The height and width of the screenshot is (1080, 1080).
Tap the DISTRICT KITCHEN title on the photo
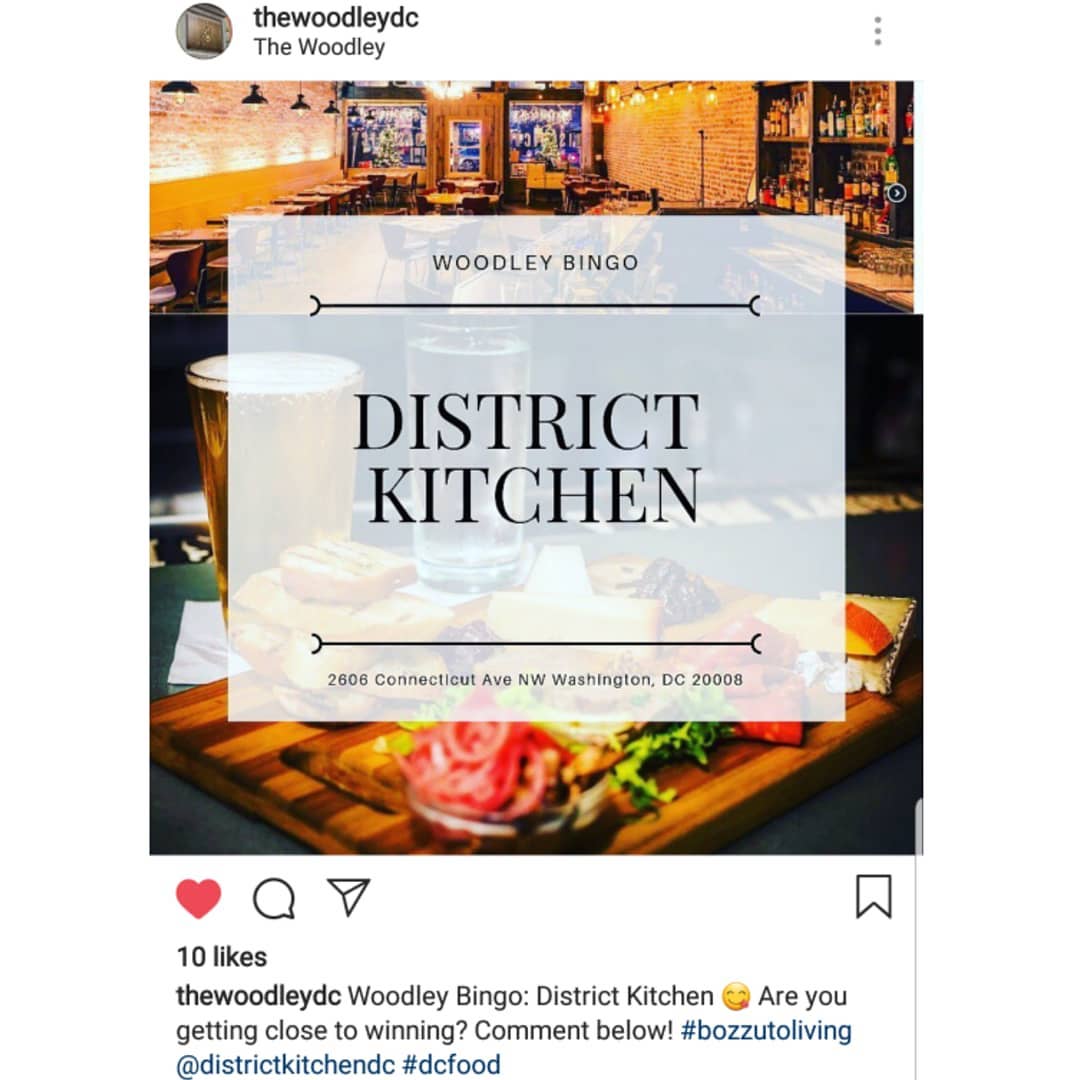528,458
